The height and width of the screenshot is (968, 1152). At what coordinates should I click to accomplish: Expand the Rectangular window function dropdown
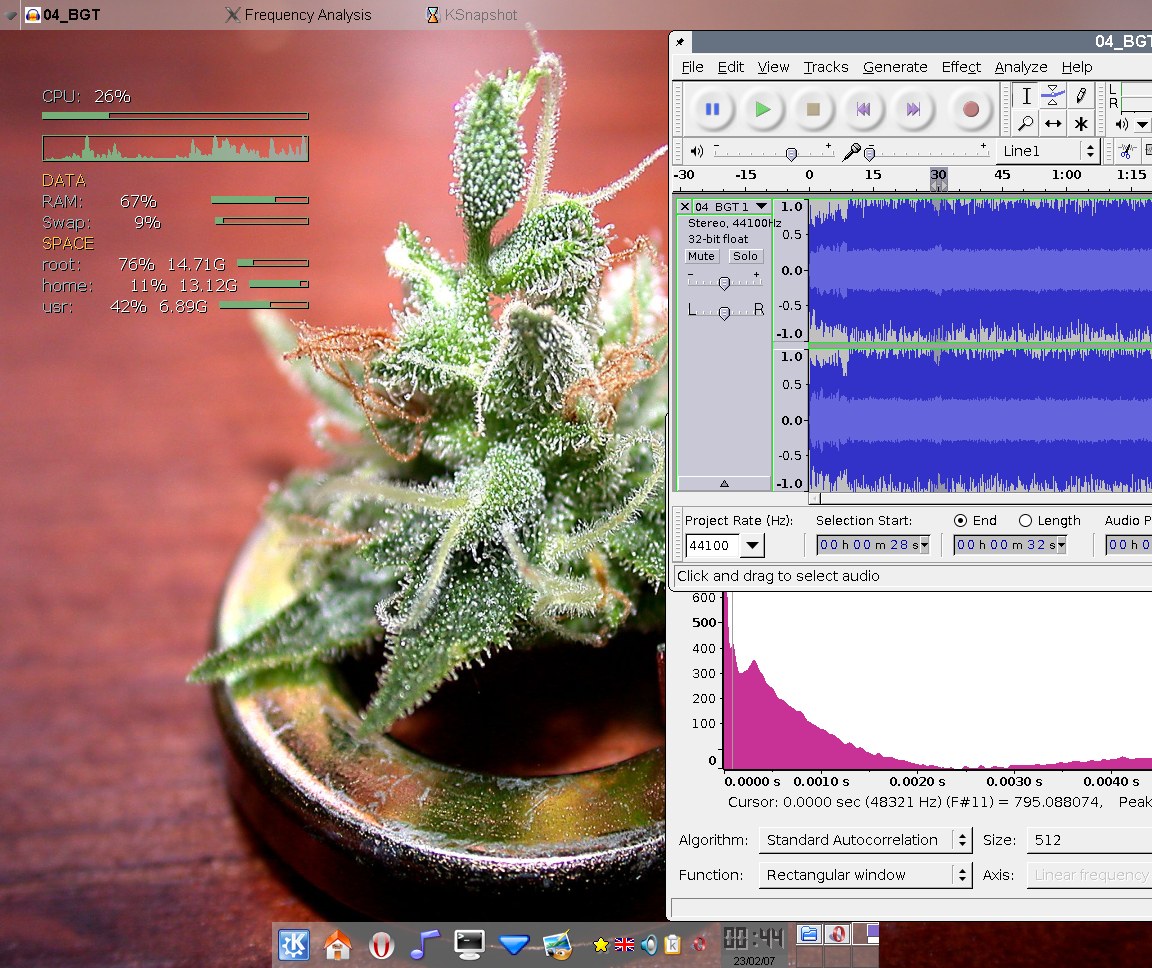(864, 875)
